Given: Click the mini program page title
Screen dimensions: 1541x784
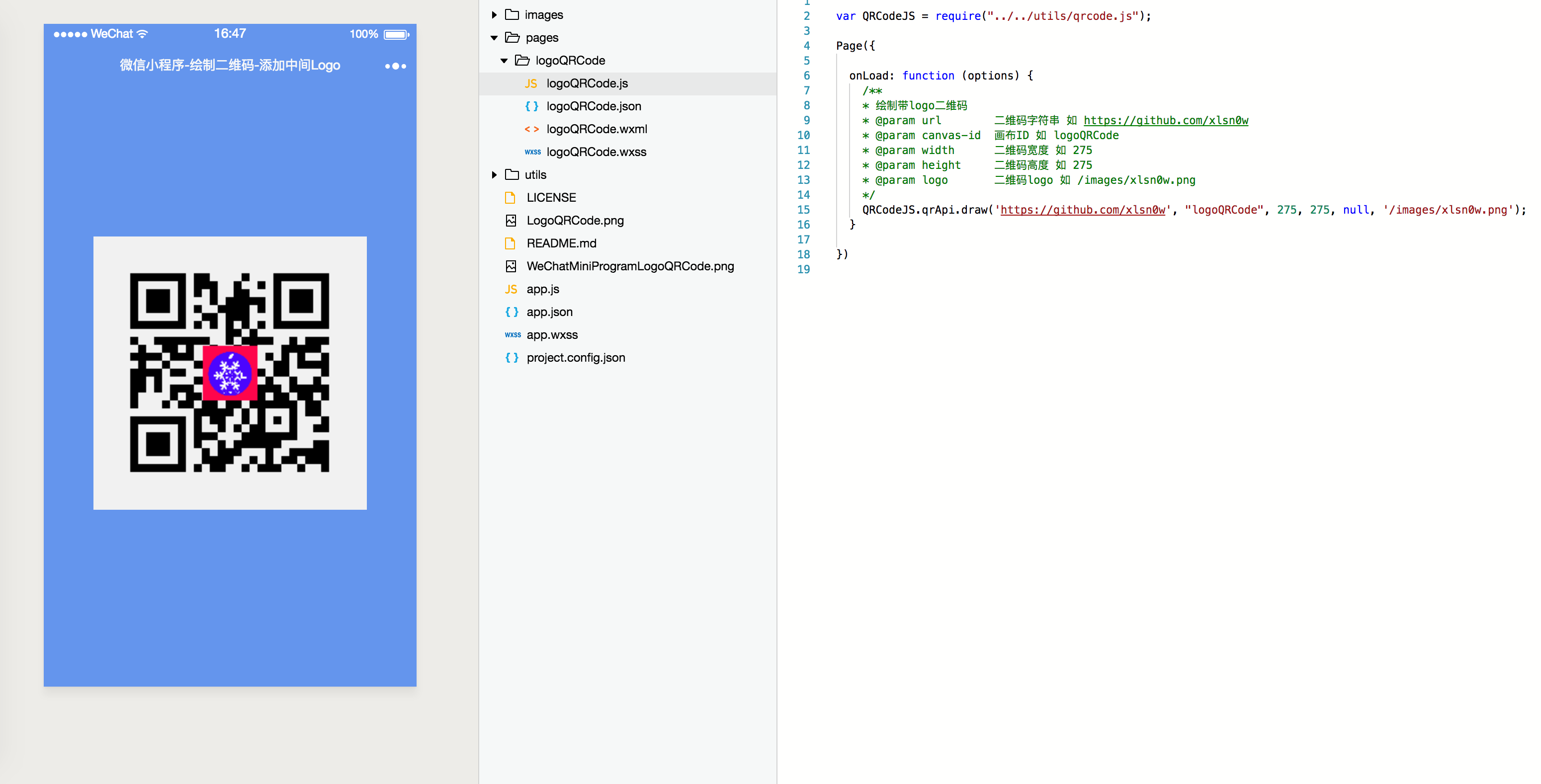Looking at the screenshot, I should (x=230, y=65).
